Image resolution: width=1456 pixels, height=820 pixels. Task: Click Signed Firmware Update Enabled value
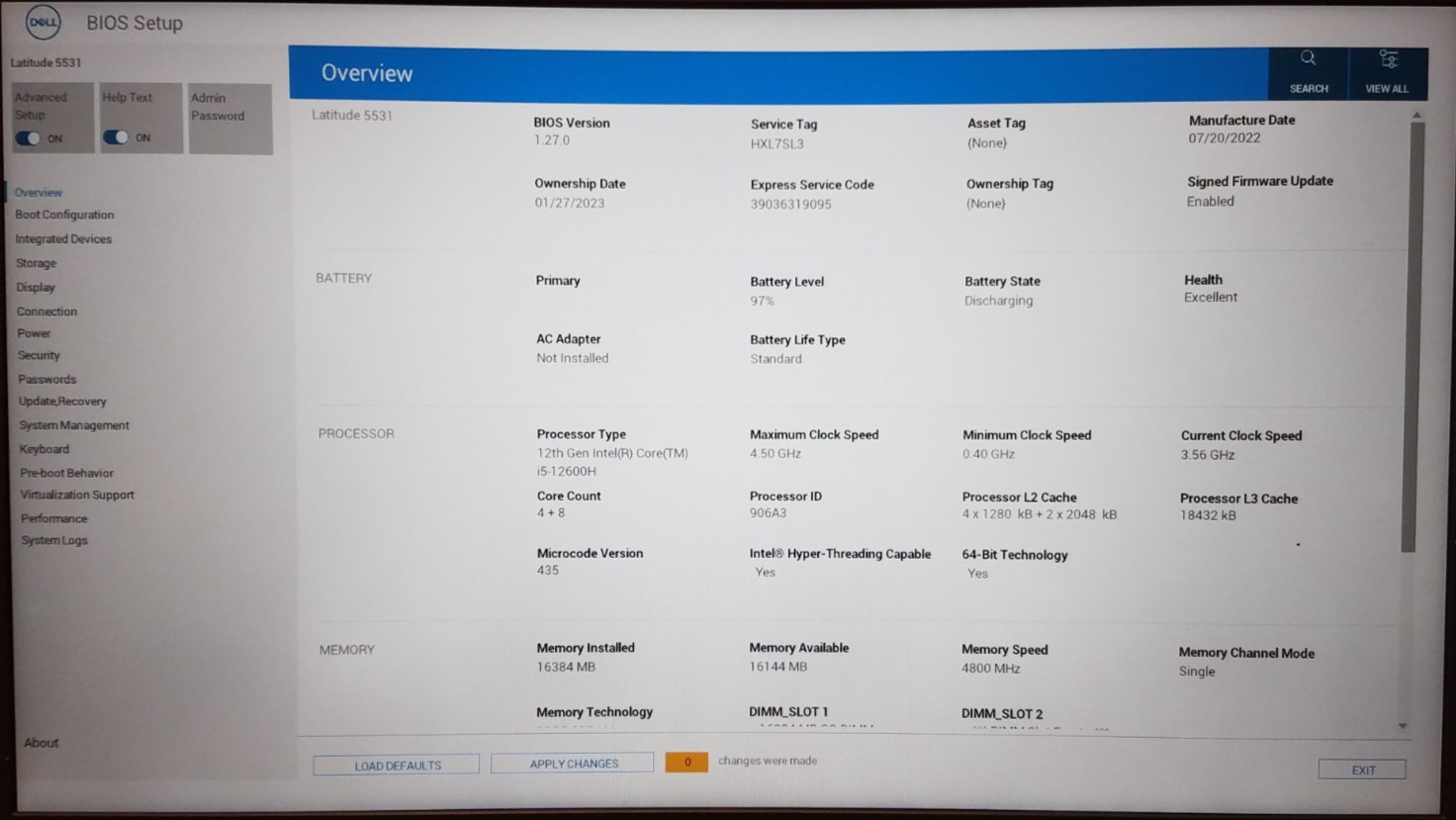(1211, 201)
